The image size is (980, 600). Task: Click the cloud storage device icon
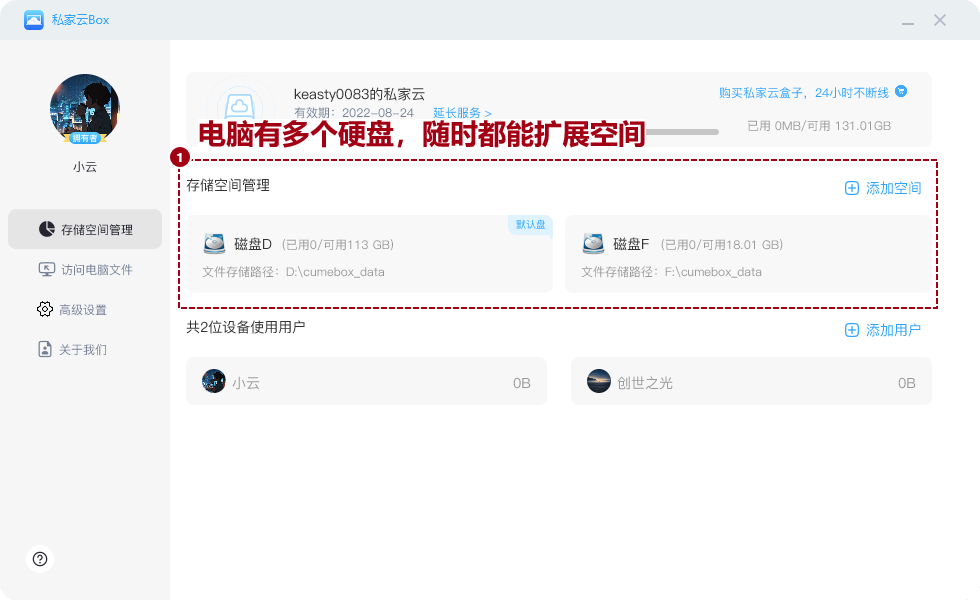pos(239,105)
